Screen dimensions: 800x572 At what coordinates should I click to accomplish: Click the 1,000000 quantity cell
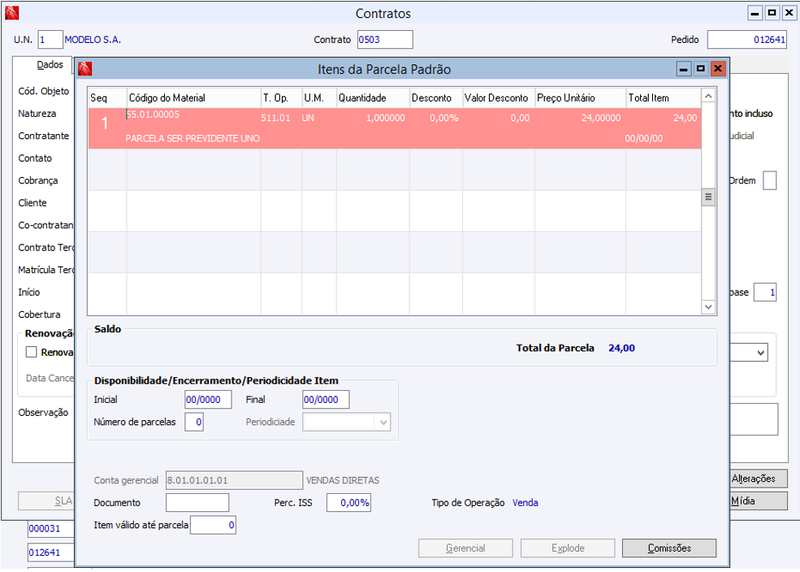385,118
